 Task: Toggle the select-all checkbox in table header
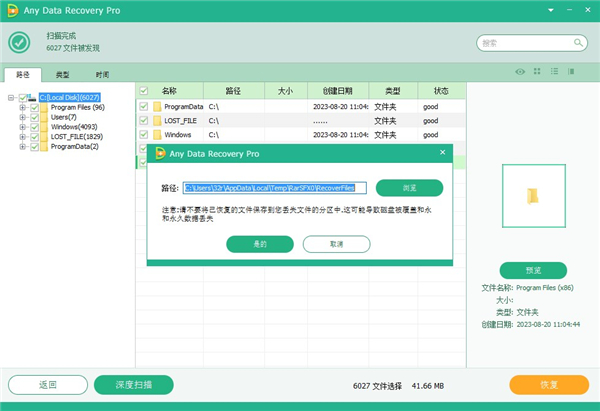144,90
